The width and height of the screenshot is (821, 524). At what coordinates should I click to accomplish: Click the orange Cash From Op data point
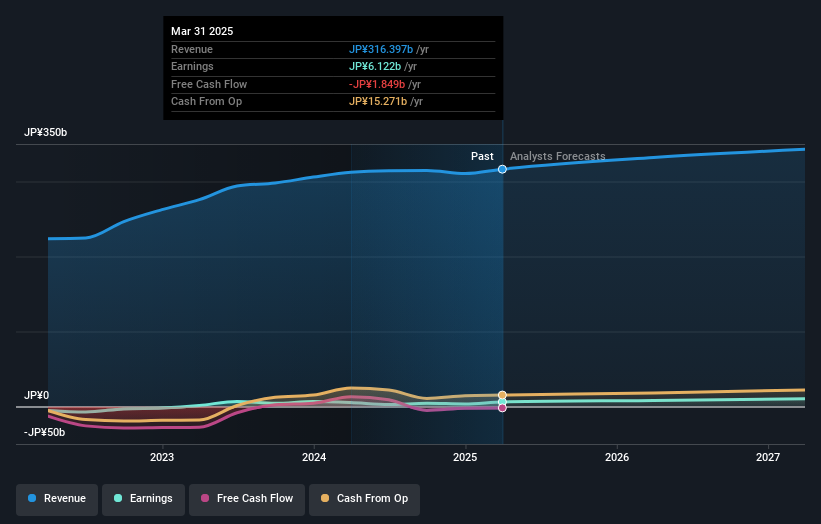click(502, 395)
